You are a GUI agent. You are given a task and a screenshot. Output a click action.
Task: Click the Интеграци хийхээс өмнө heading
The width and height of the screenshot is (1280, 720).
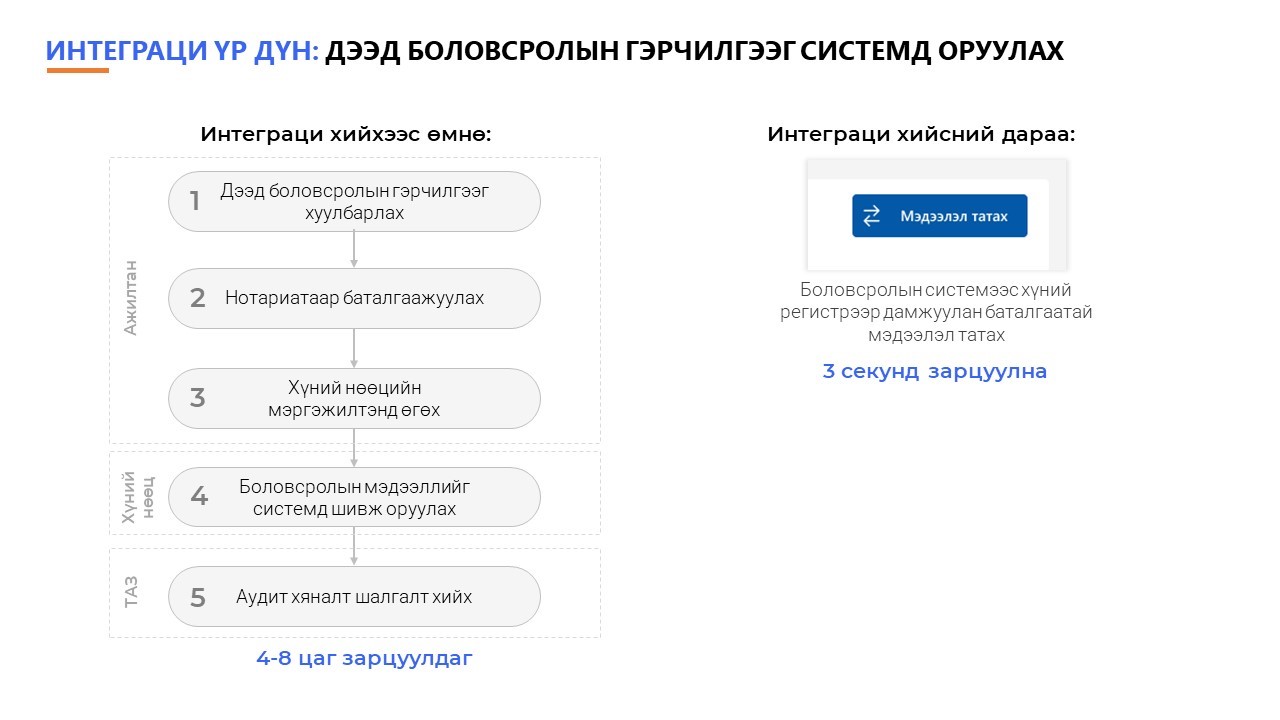click(346, 134)
